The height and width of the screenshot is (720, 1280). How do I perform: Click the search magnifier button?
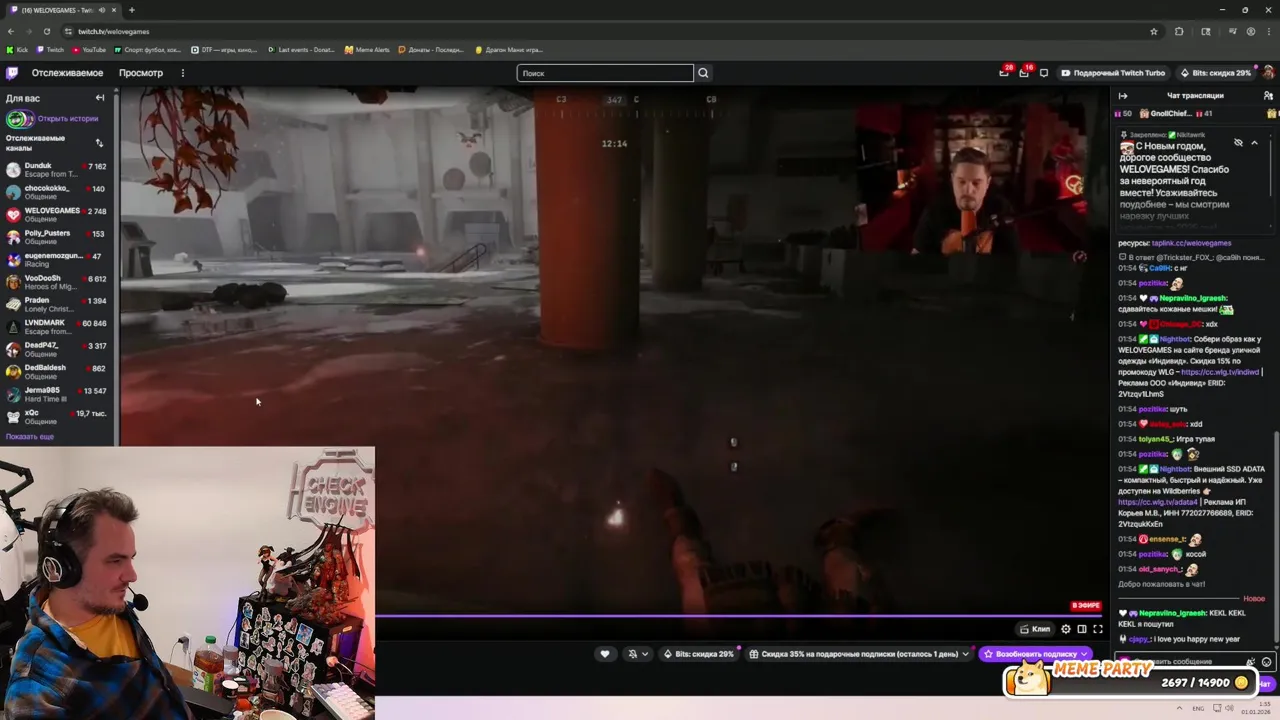pyautogui.click(x=703, y=73)
